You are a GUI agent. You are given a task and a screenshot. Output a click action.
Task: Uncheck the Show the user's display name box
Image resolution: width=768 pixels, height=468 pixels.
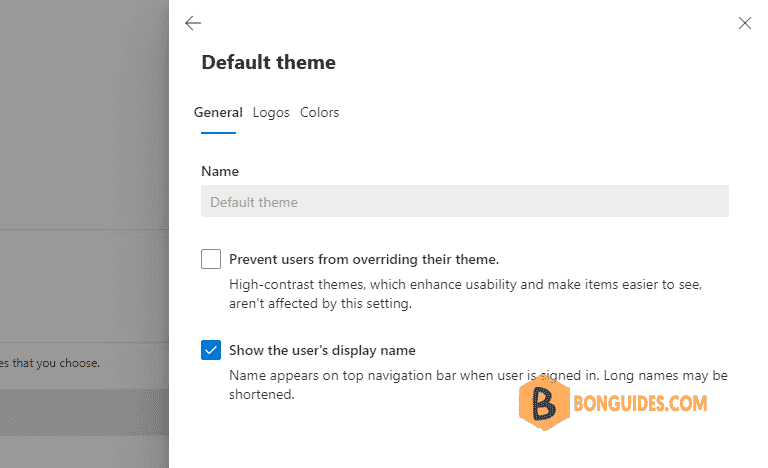[211, 350]
